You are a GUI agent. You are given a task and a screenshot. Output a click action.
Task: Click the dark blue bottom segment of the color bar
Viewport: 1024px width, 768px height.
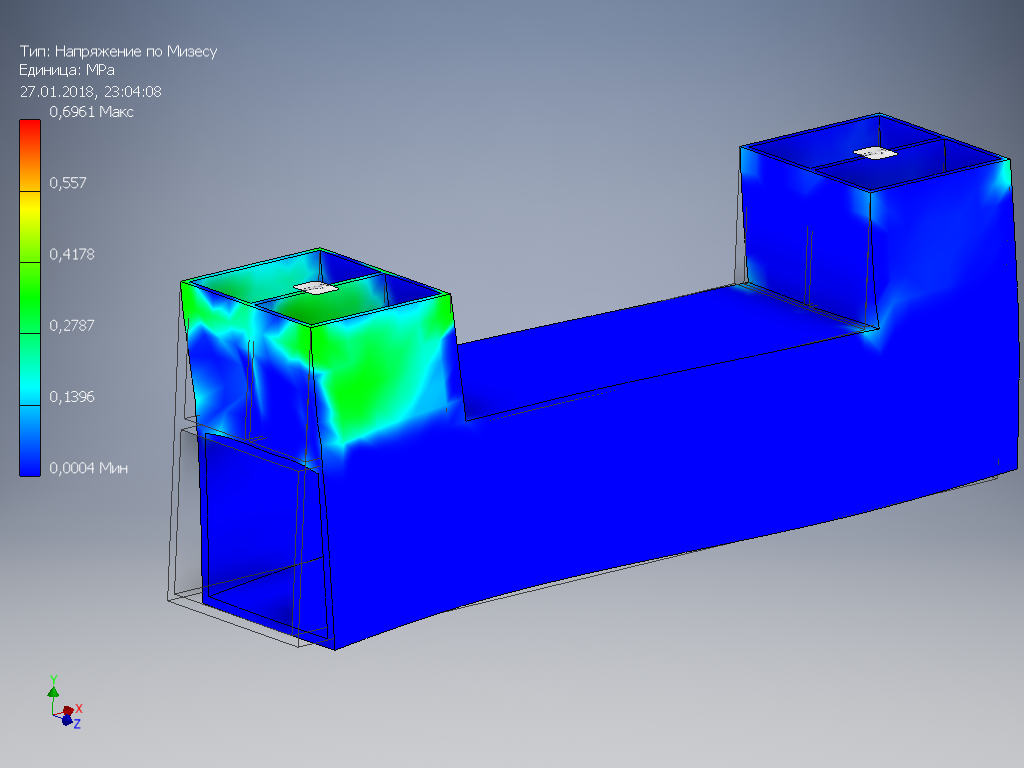pos(30,441)
